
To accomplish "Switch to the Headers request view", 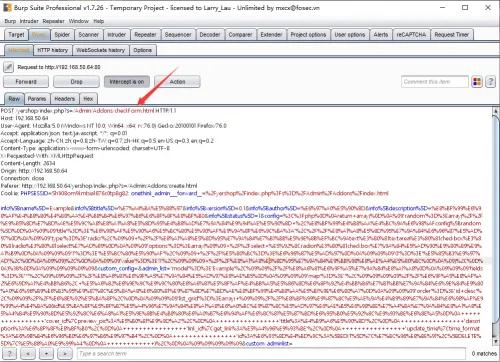I will (65, 99).
